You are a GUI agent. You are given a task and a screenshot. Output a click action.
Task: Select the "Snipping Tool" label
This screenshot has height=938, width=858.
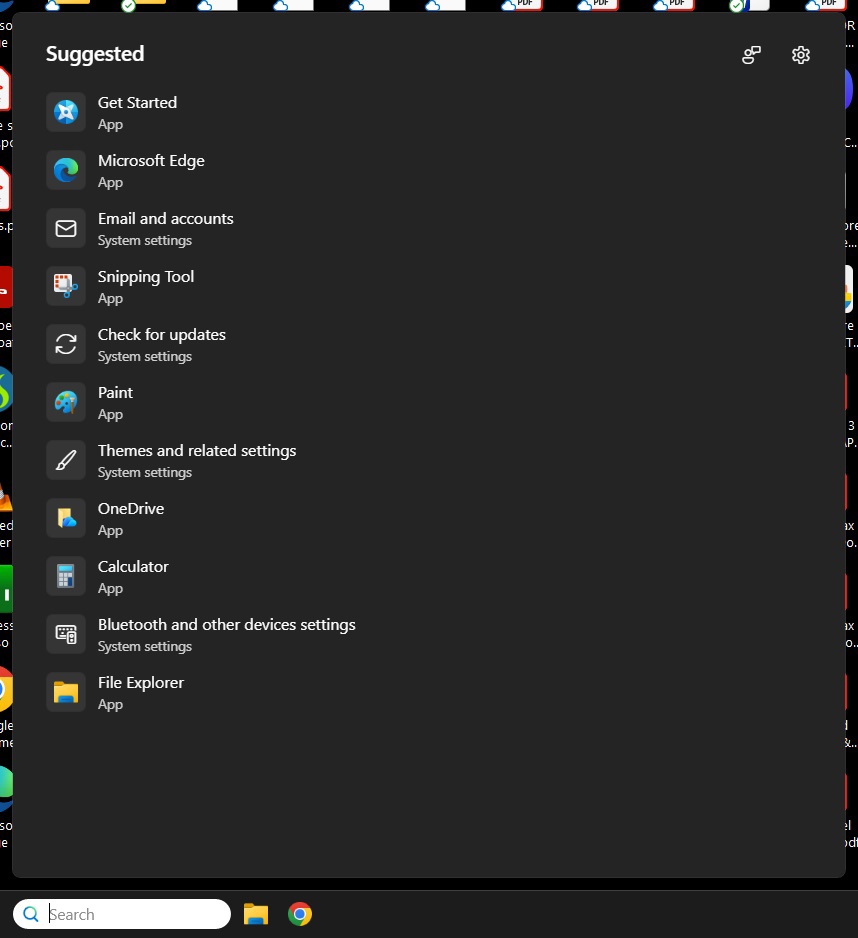coord(146,277)
